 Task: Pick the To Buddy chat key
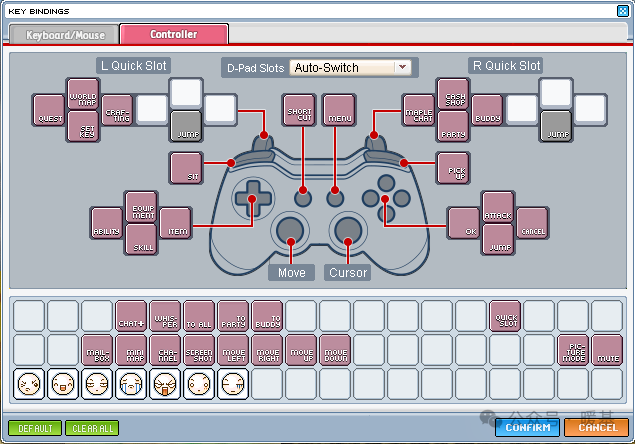tap(267, 316)
